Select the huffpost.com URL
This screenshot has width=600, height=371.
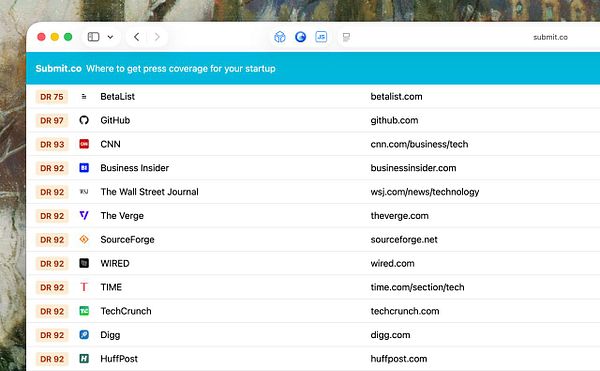[x=399, y=359]
